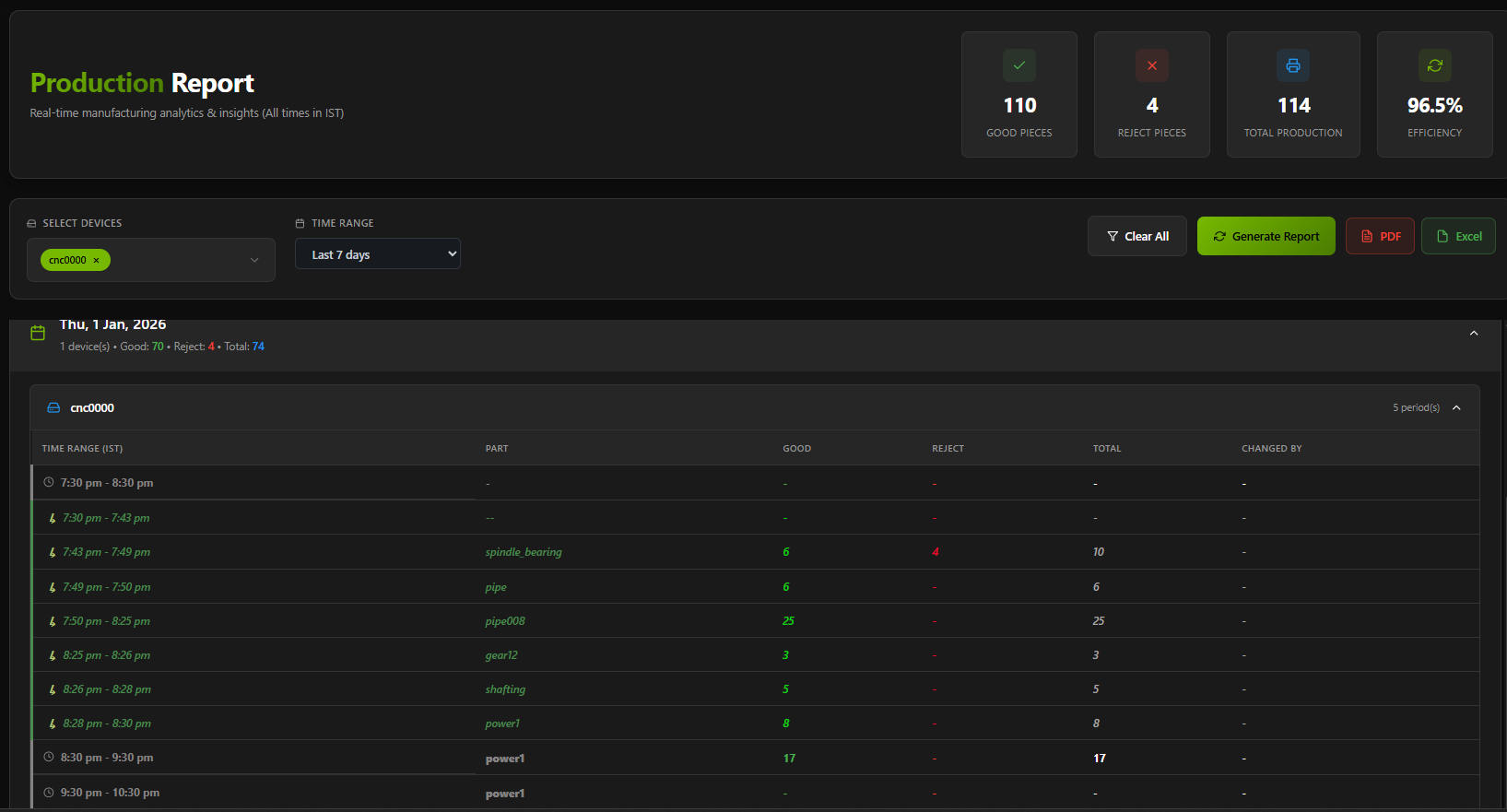Click the calendar icon beside Thu, 1 Jan
1507x812 pixels.
pyautogui.click(x=38, y=333)
